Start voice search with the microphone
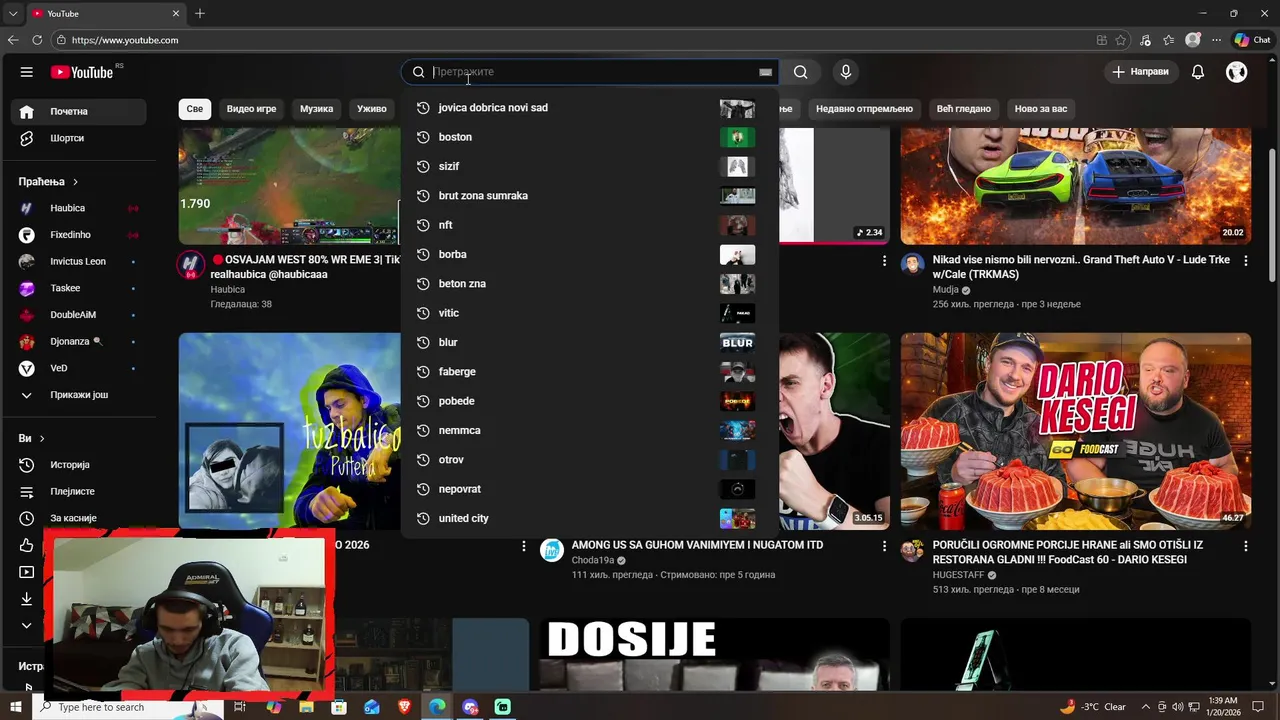The height and width of the screenshot is (720, 1280). tap(846, 72)
